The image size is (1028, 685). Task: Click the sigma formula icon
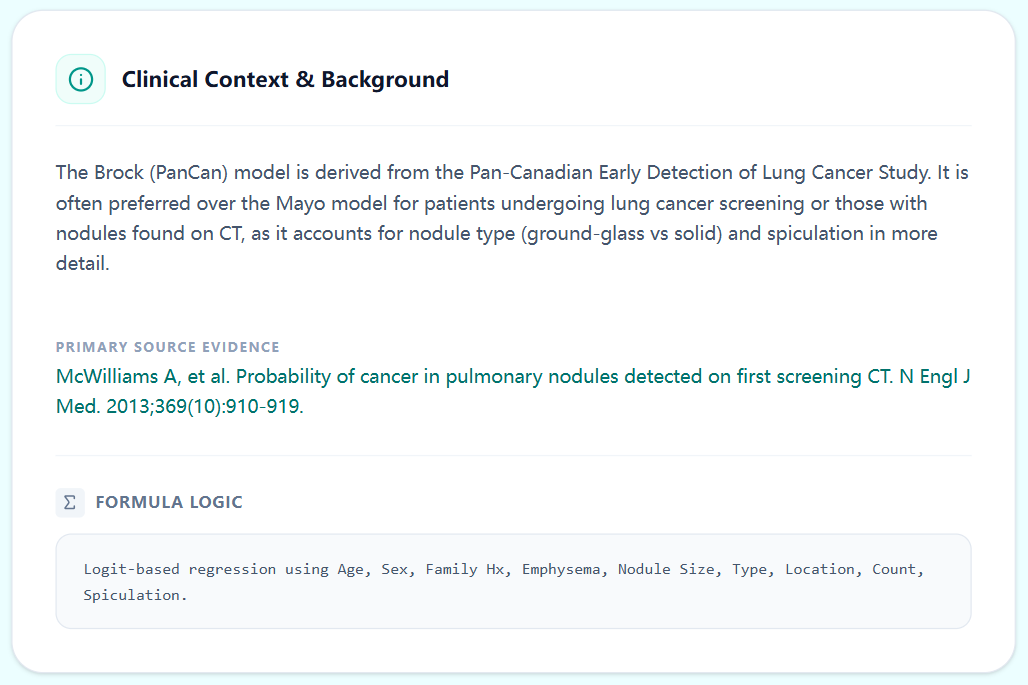click(x=69, y=502)
